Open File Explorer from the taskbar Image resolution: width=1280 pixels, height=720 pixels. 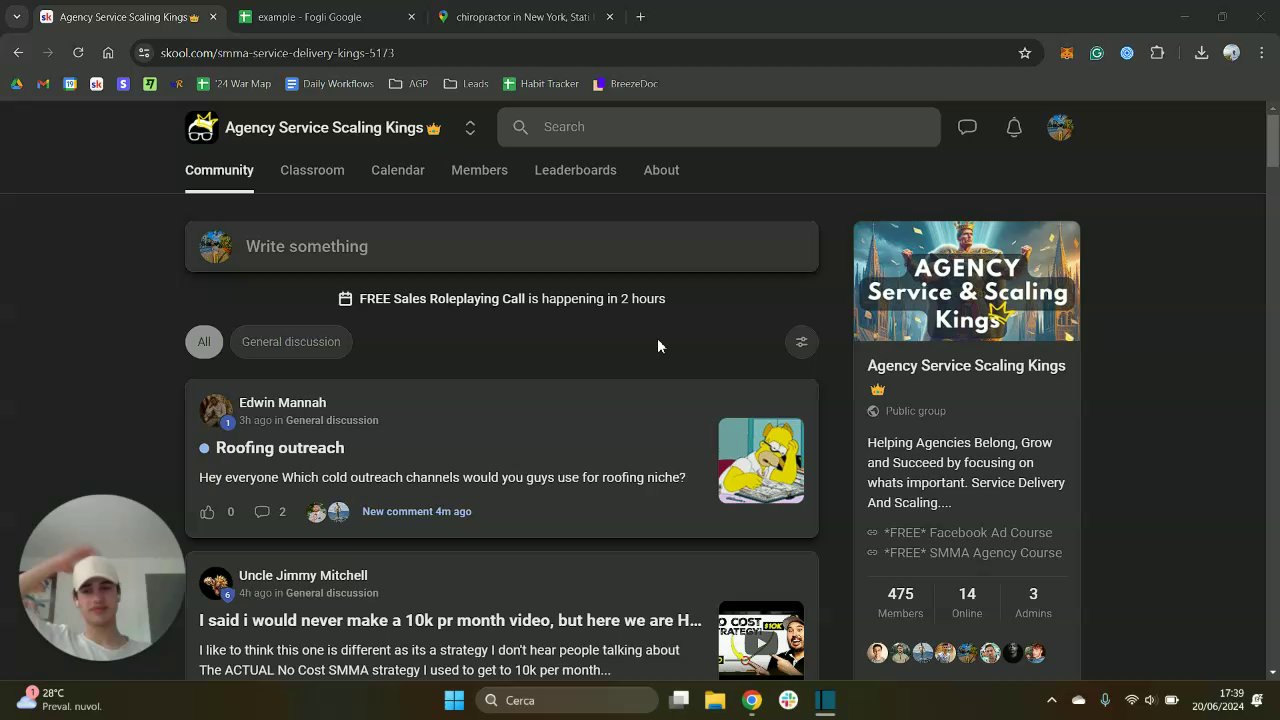(715, 700)
